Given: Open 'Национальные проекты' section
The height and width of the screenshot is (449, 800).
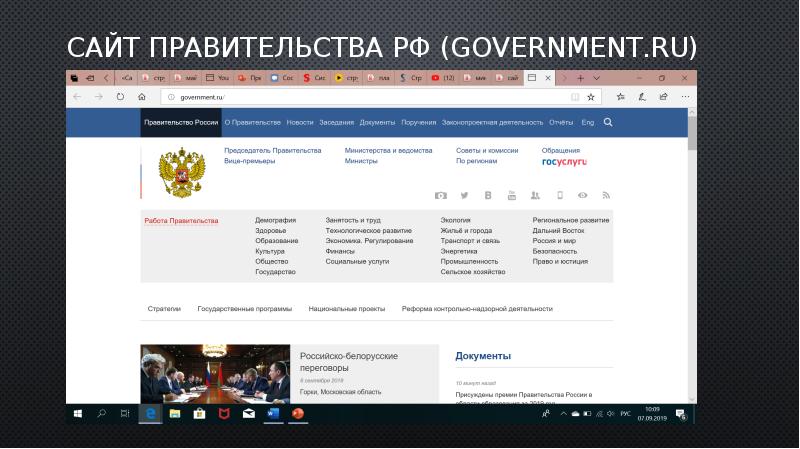Looking at the screenshot, I should coord(346,309).
